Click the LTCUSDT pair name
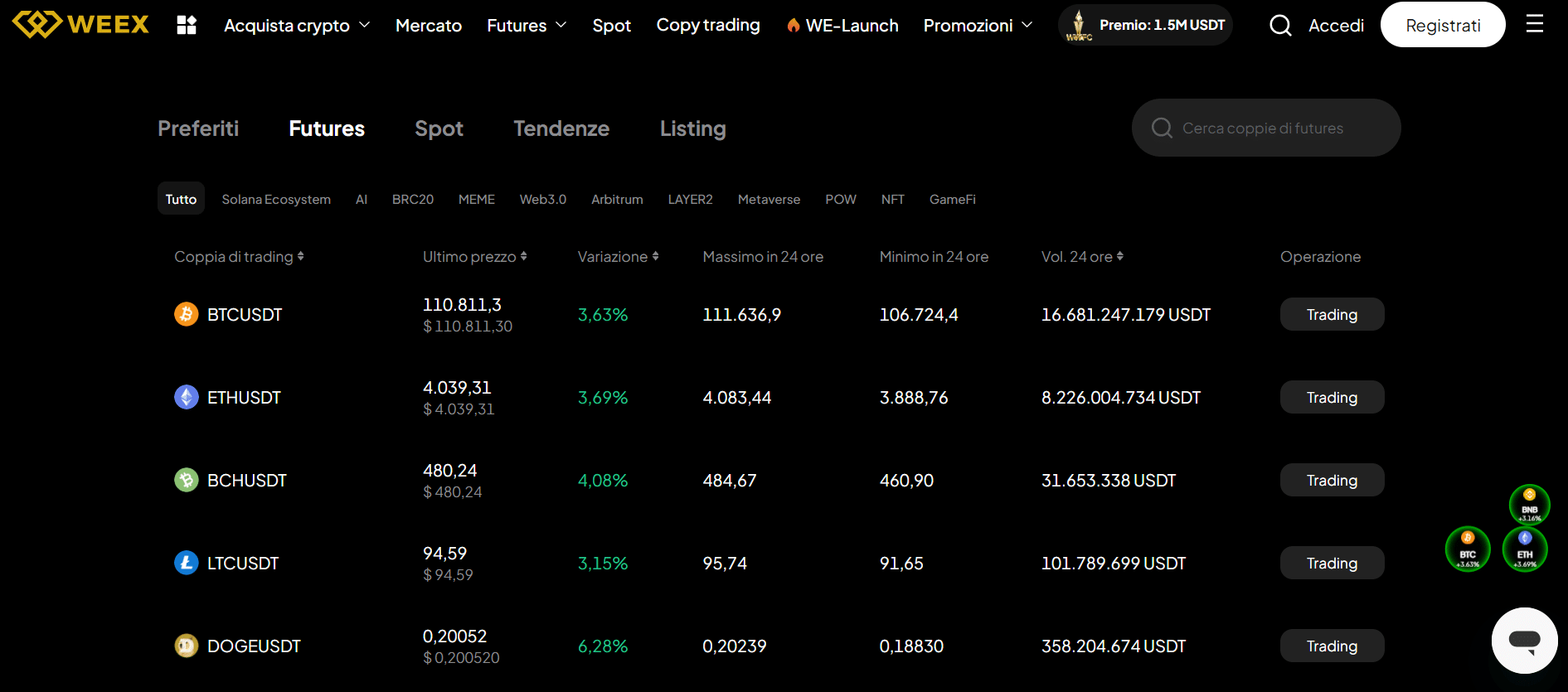Screen dimensions: 1568x692 coord(243,564)
